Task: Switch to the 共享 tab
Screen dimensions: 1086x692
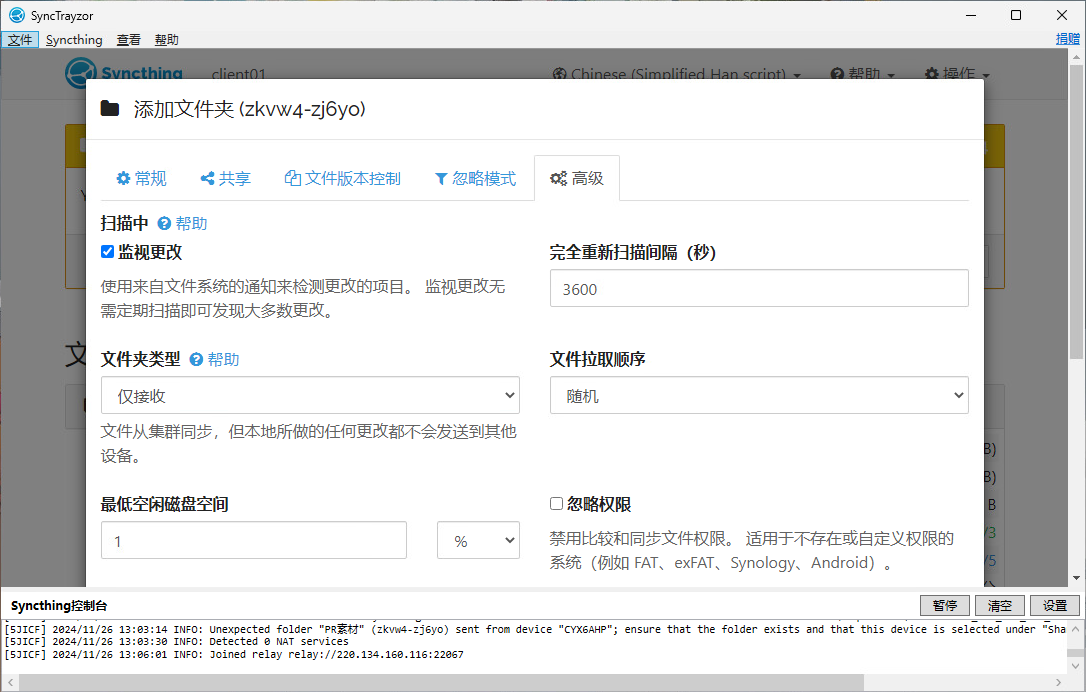Action: [x=225, y=178]
